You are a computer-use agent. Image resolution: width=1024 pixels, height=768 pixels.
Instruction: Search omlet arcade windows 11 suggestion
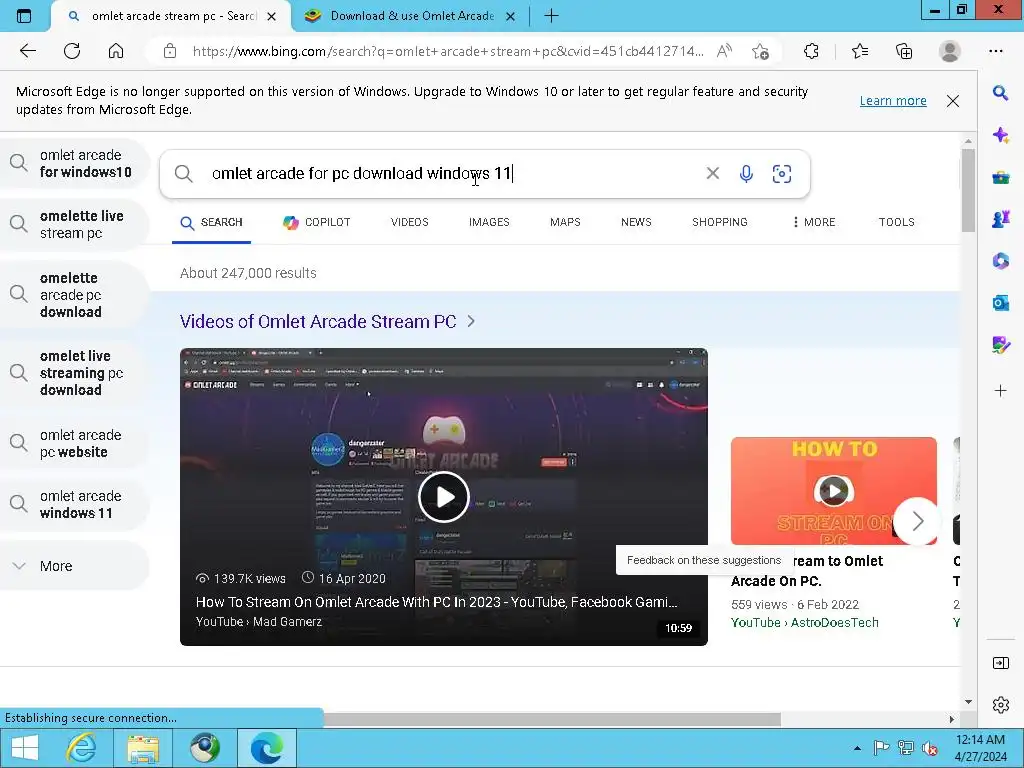[x=74, y=504]
